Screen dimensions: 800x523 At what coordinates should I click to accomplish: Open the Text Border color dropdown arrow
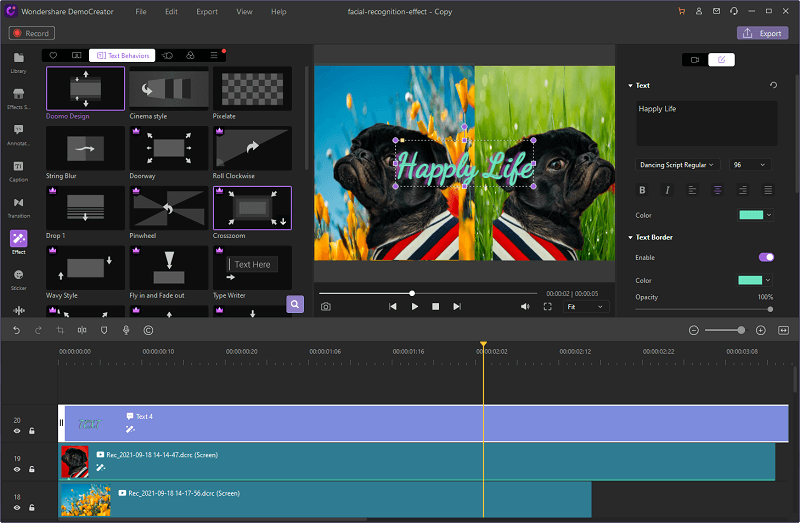[768, 280]
